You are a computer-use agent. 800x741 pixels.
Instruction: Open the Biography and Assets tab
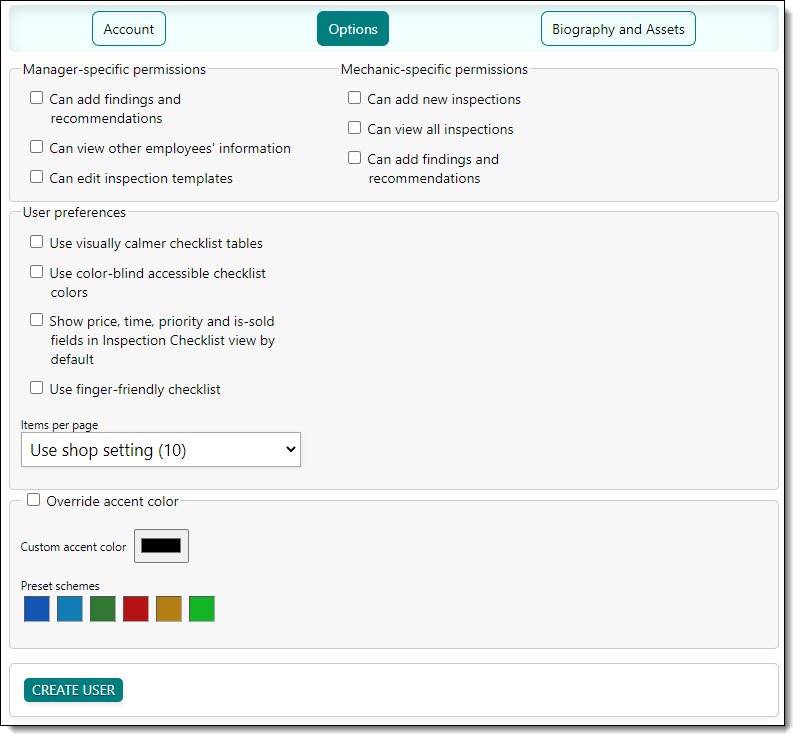click(x=618, y=29)
